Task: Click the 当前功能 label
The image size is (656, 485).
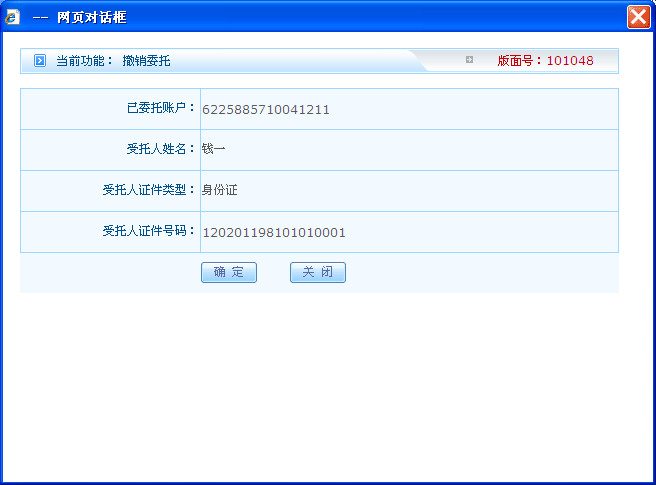Action: [84, 61]
